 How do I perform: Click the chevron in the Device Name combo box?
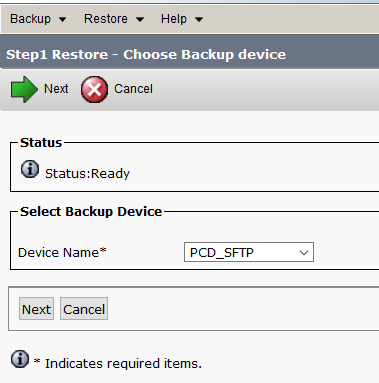pos(304,253)
